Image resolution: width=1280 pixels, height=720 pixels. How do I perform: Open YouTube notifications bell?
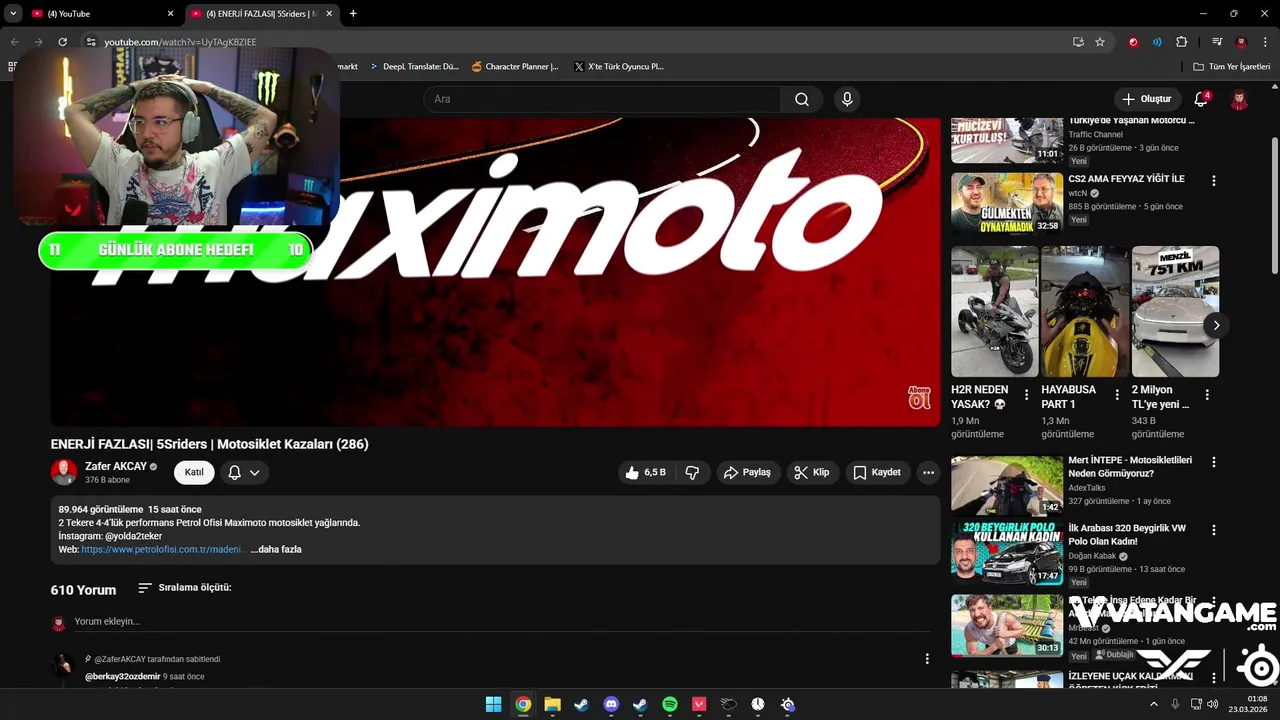pyautogui.click(x=1201, y=99)
